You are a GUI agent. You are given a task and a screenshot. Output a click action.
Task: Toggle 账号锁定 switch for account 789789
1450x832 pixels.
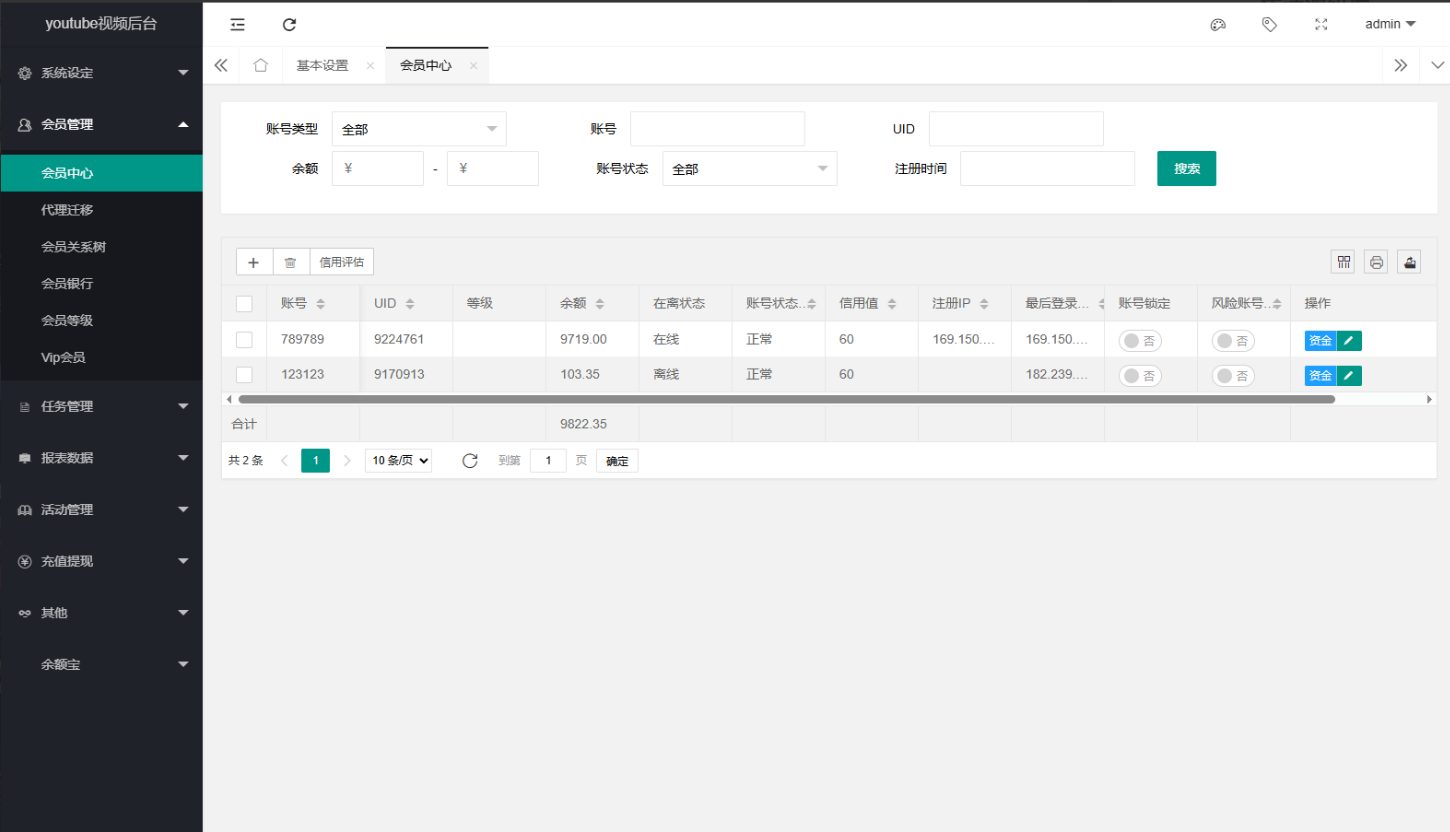(1140, 341)
